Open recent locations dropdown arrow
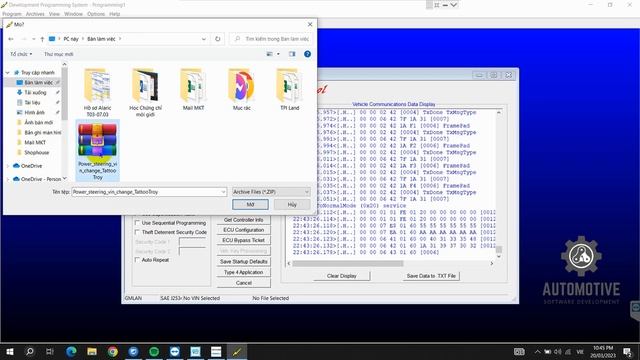This screenshot has width=640, height=360. coord(33,39)
